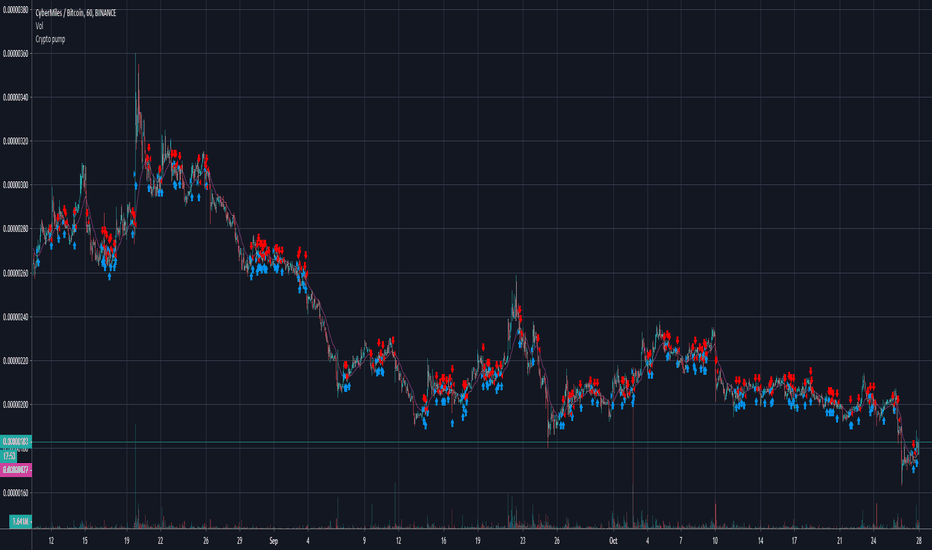This screenshot has height=550, width=932.
Task: Click the 0.00000340 price axis label
Action: point(15,98)
